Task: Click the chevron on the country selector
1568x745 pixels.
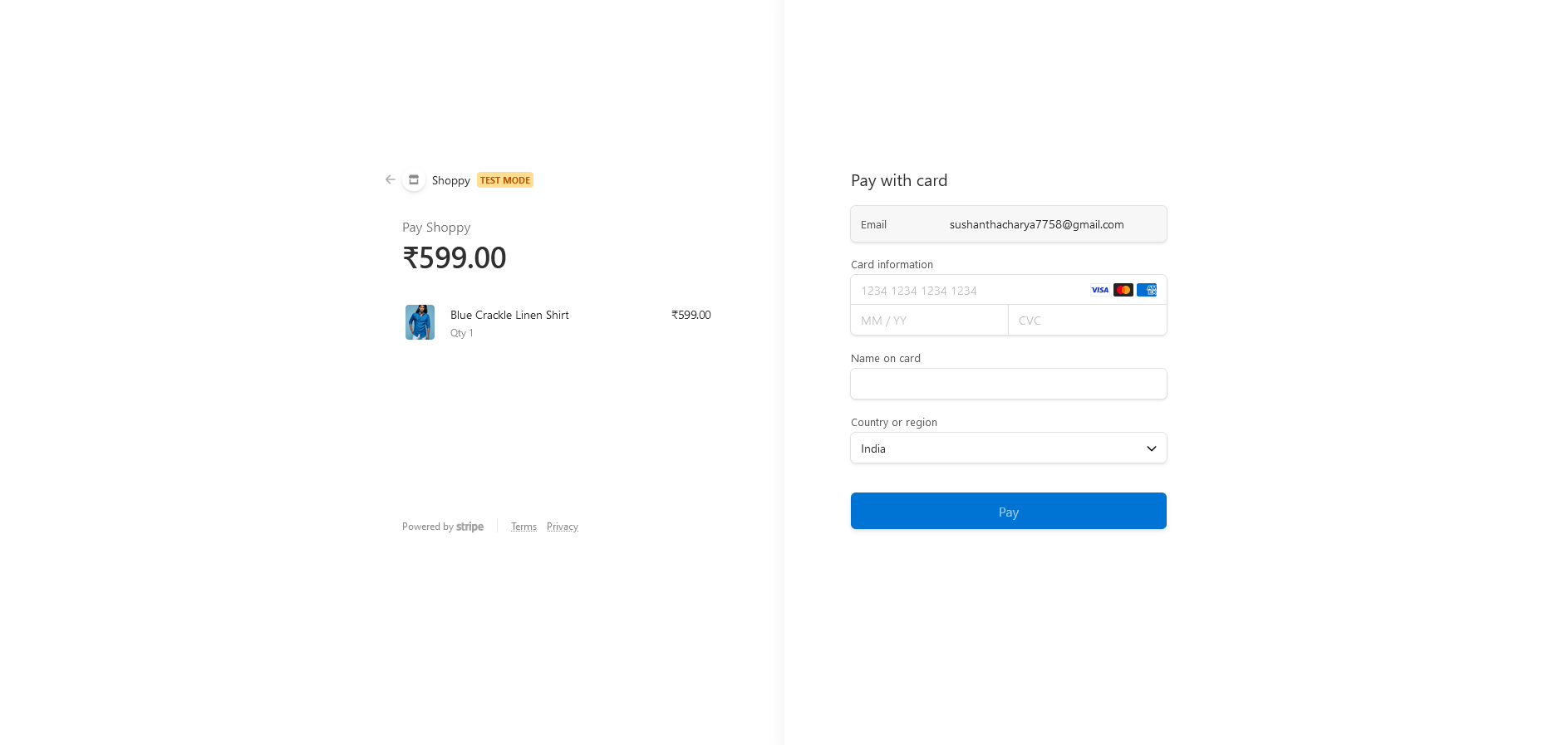Action: [1151, 448]
